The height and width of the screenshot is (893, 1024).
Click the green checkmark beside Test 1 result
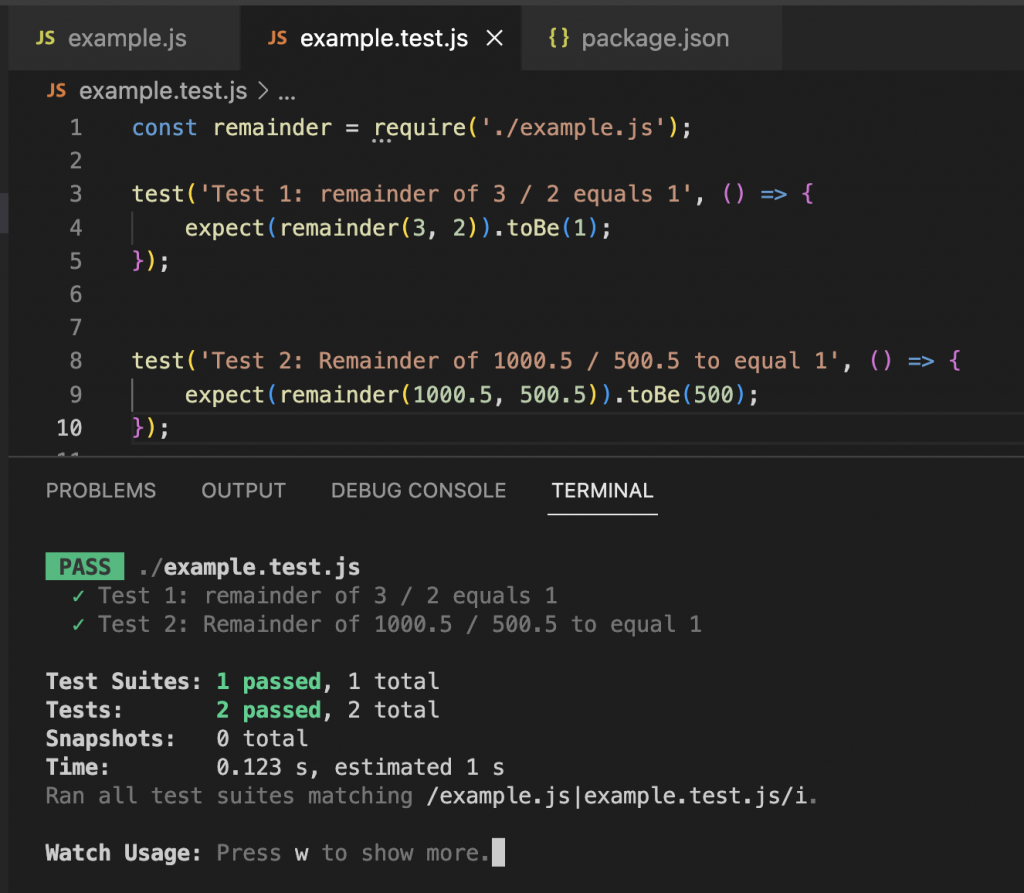[78, 596]
